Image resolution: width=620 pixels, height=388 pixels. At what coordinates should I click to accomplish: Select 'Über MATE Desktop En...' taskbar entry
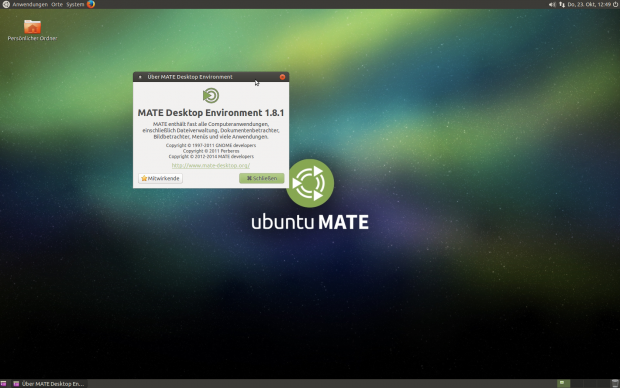[49, 384]
